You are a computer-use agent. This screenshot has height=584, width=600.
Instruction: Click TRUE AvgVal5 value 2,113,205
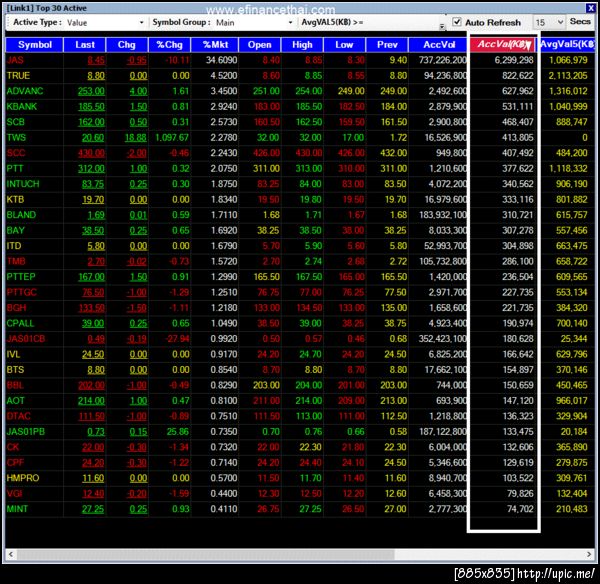point(567,75)
